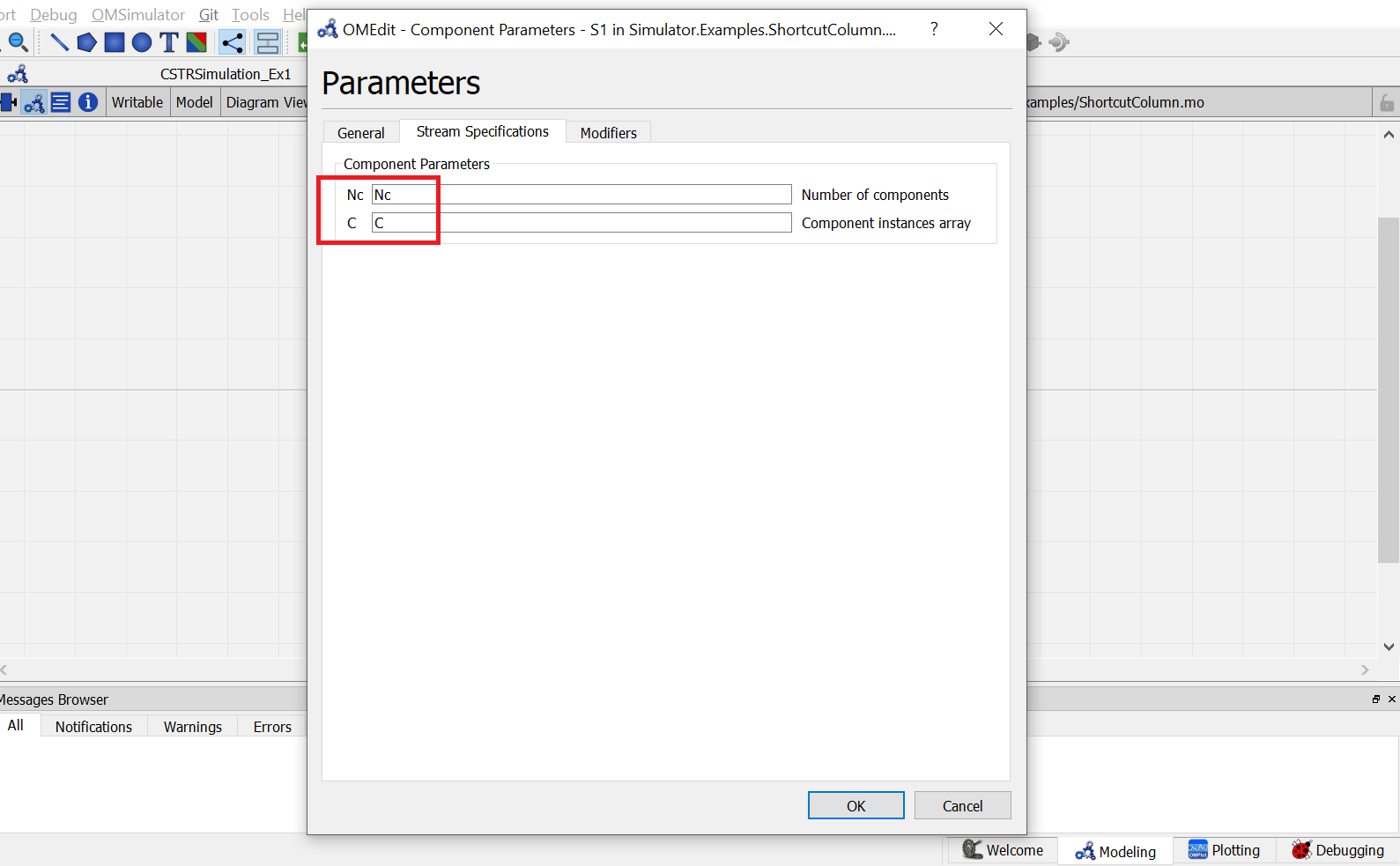The width and height of the screenshot is (1400, 866).
Task: Click the grayed unlock icon at right
Action: [1387, 103]
